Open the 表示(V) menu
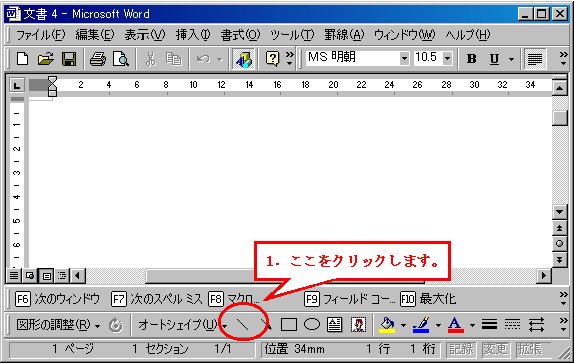 (x=145, y=35)
